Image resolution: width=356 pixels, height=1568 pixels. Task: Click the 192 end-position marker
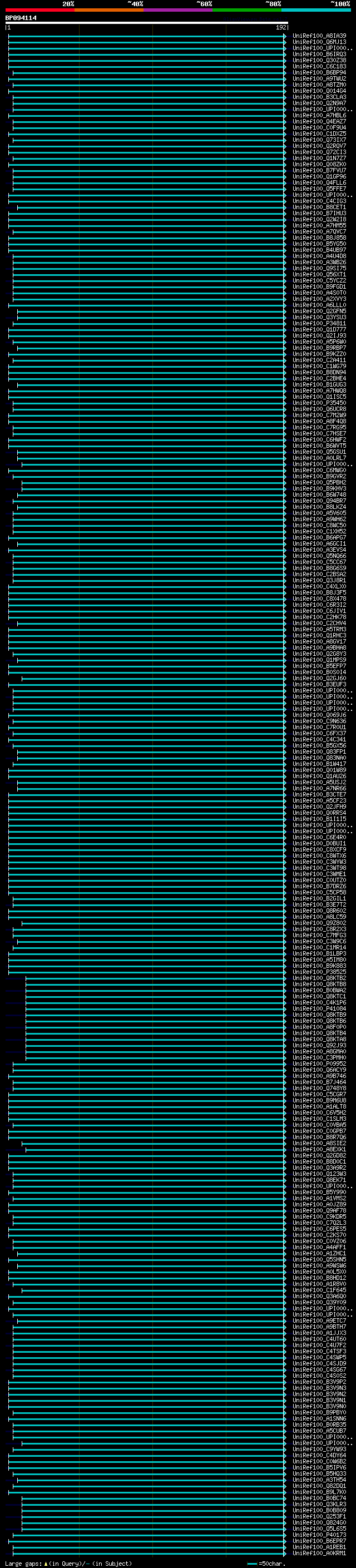click(280, 27)
